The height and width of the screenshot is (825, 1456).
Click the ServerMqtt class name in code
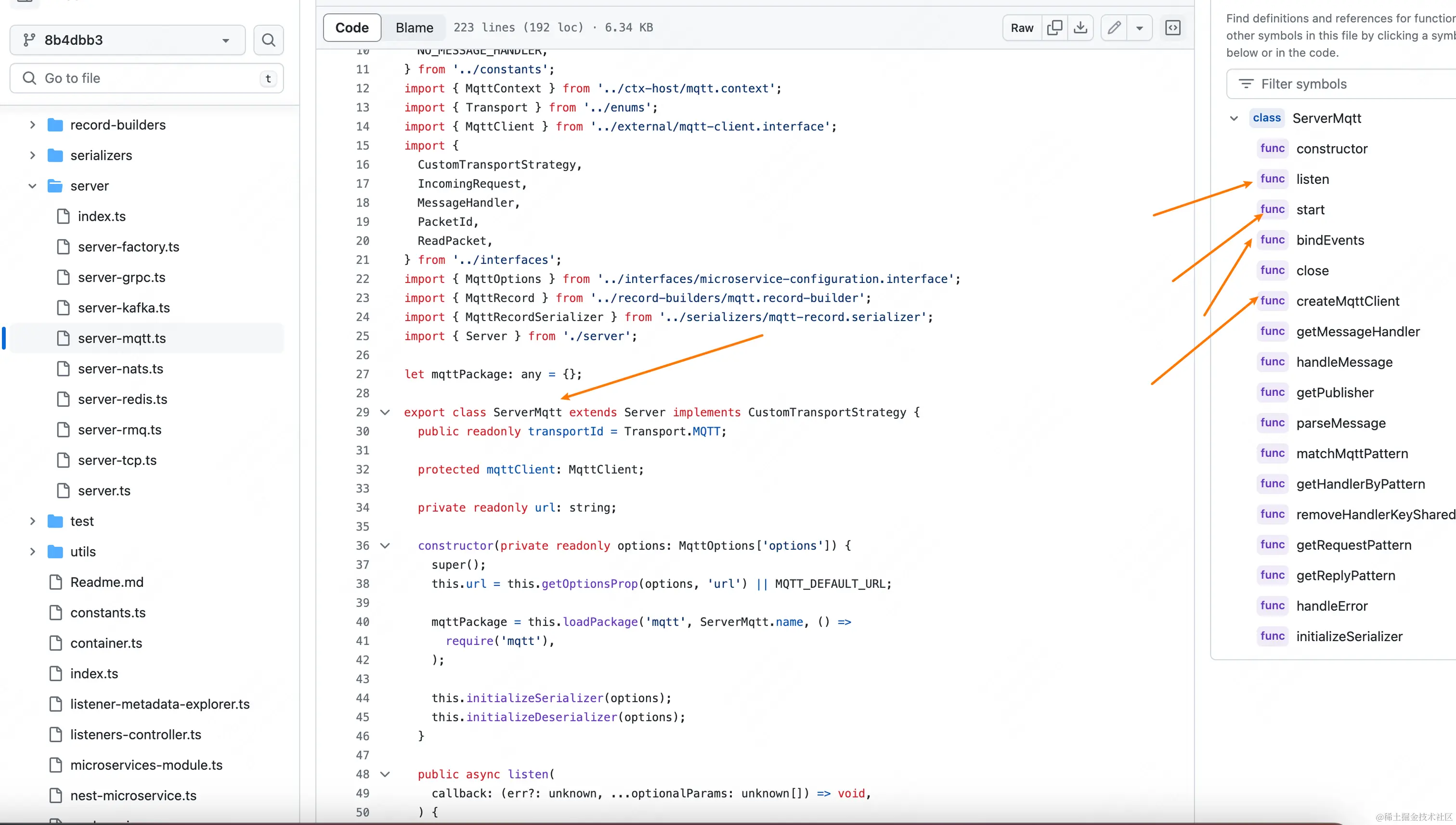pos(528,412)
